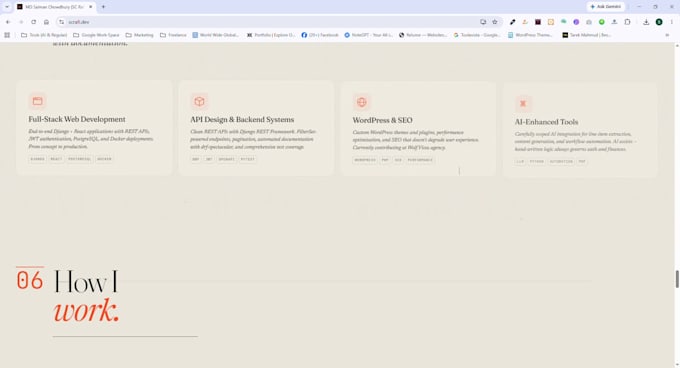
Task: Open the tab search dropdown arrow
Action: click(x=7, y=7)
